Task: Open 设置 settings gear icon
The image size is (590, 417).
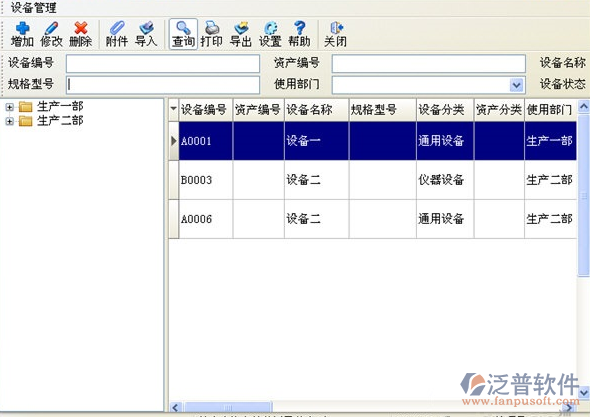Action: (270, 28)
